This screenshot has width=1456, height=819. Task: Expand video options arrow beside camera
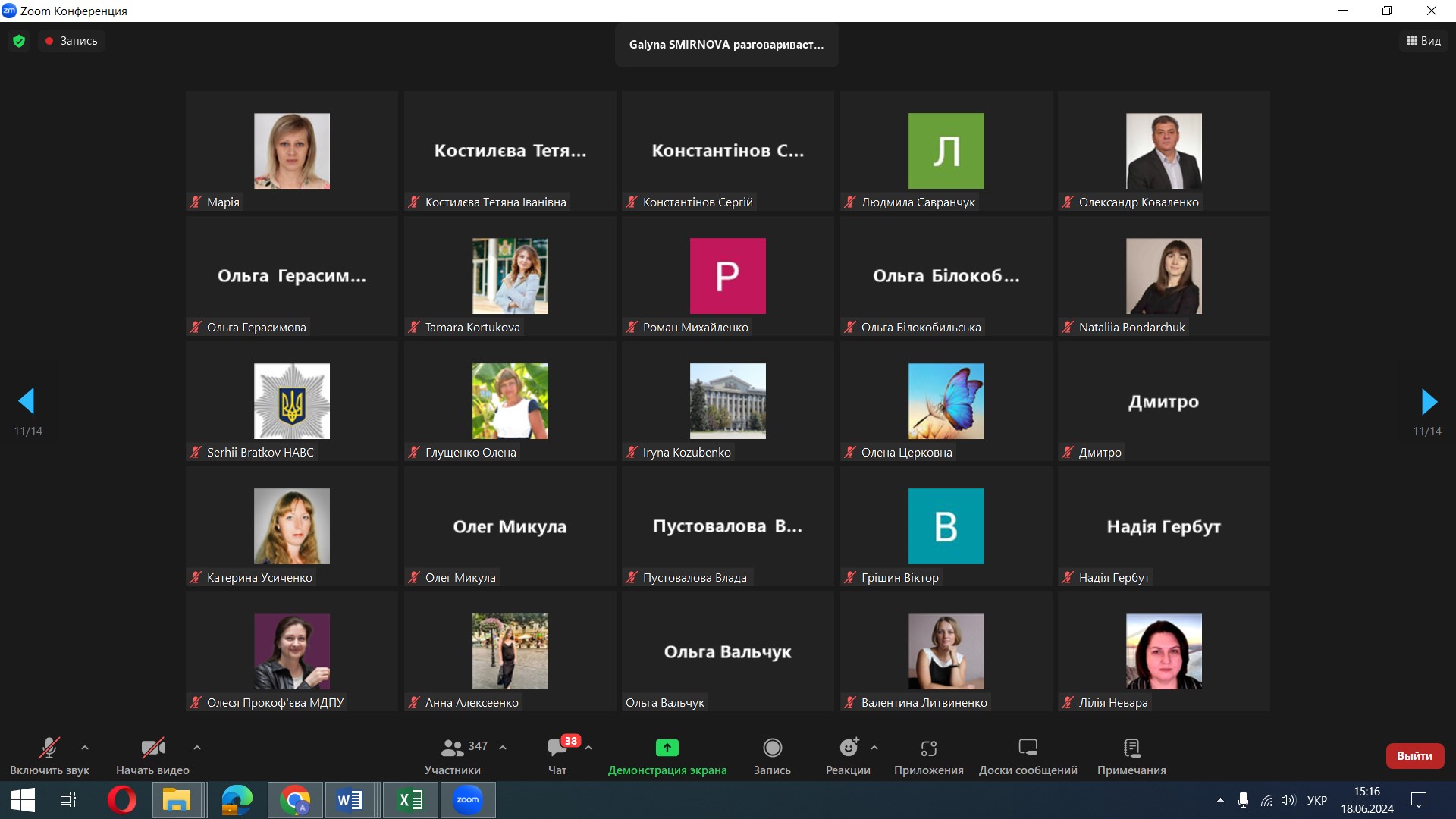point(197,748)
